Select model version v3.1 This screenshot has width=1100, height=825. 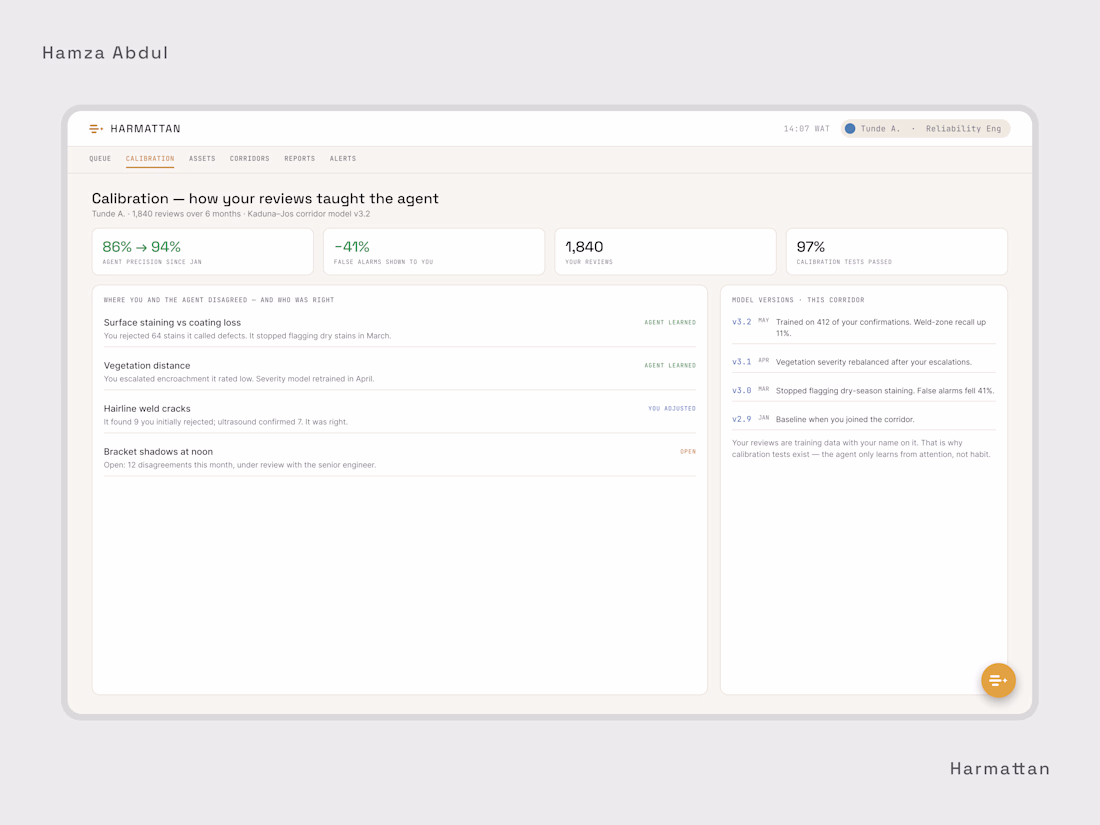point(742,362)
